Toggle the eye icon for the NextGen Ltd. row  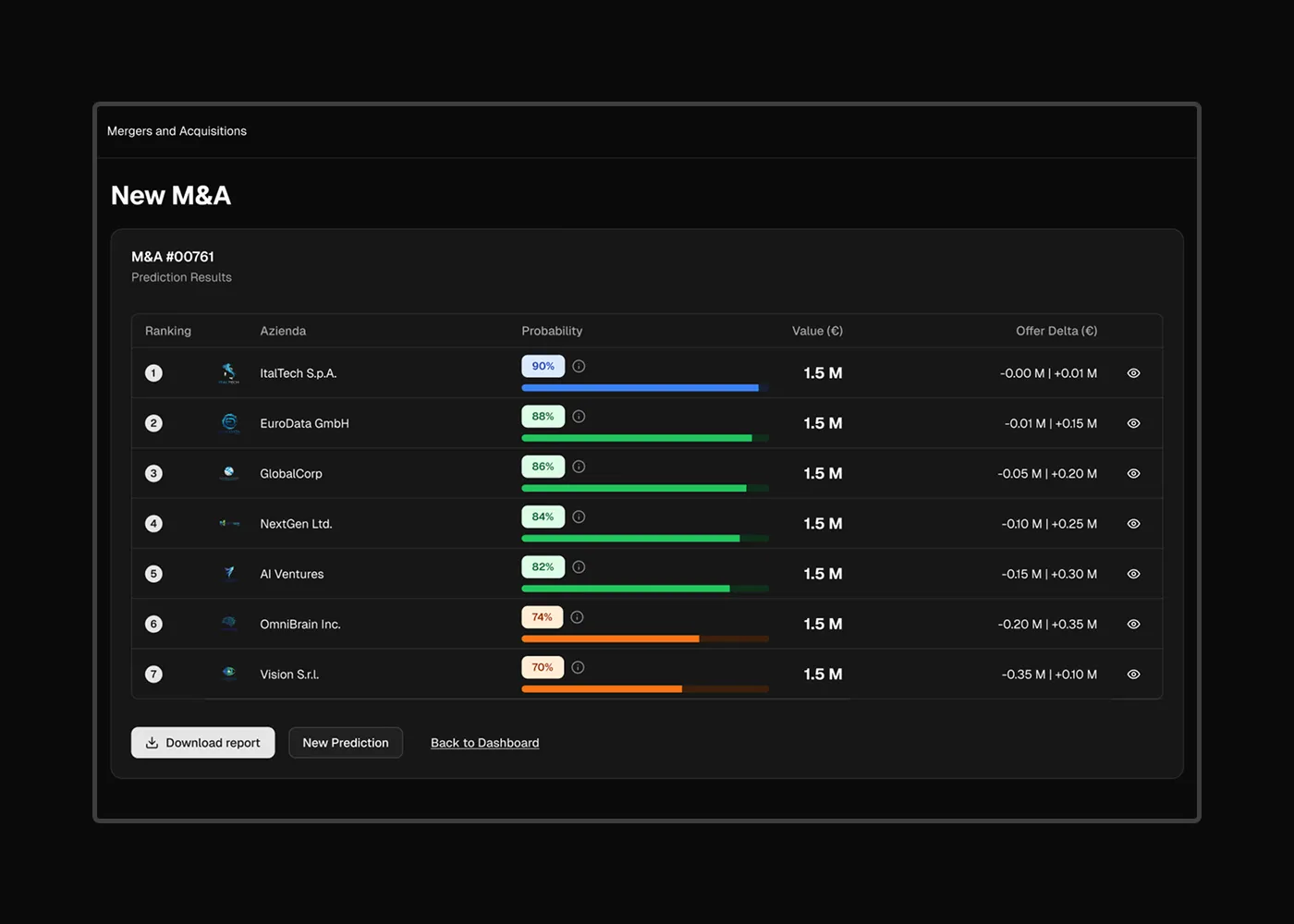click(1133, 524)
